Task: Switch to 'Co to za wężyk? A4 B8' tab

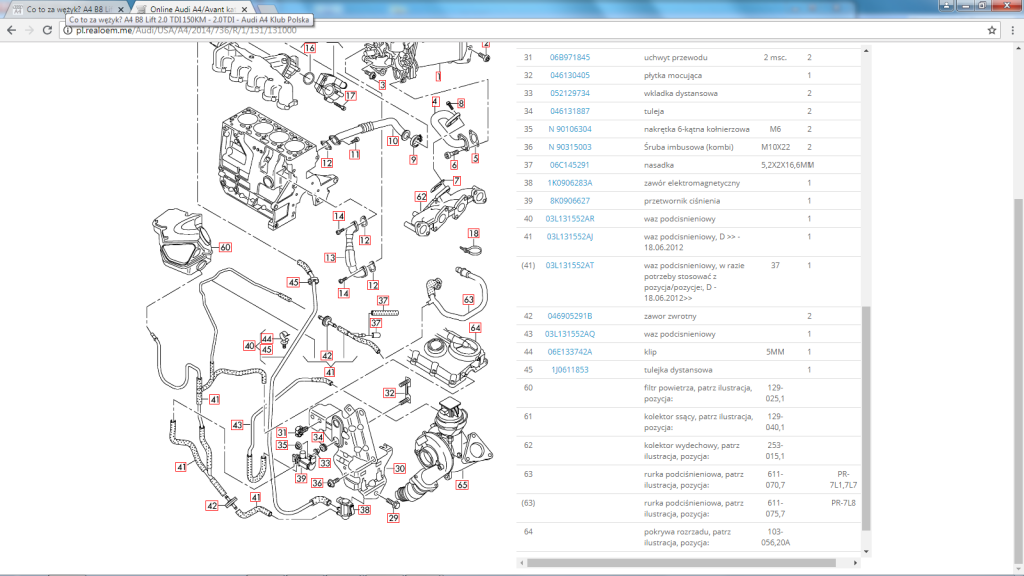Action: (64, 9)
